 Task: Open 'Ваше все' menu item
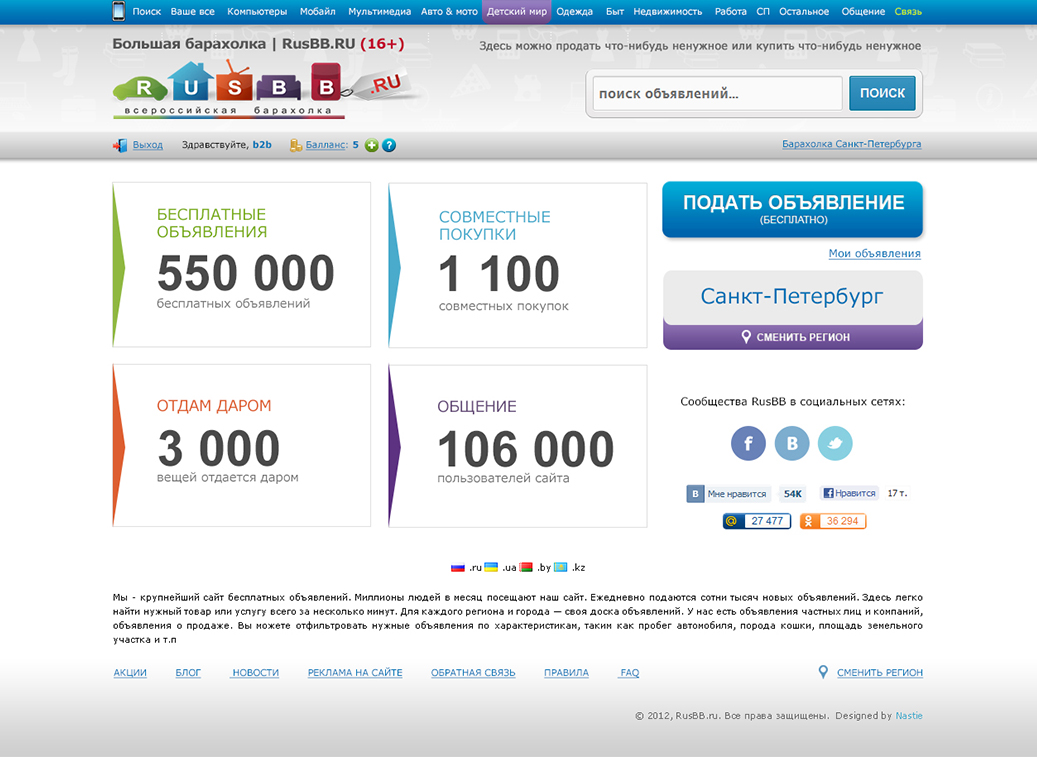tap(192, 11)
